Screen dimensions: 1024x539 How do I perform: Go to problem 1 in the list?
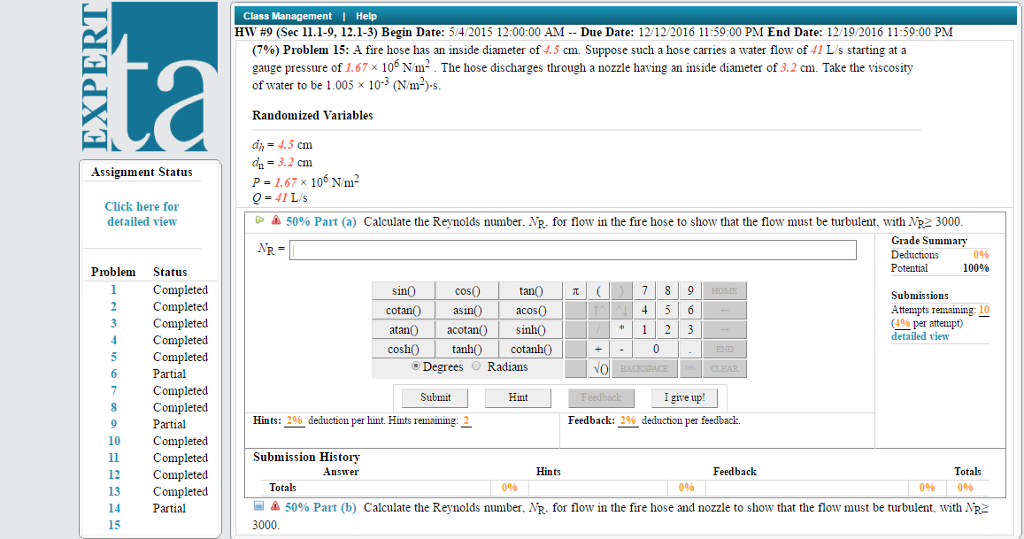(114, 289)
